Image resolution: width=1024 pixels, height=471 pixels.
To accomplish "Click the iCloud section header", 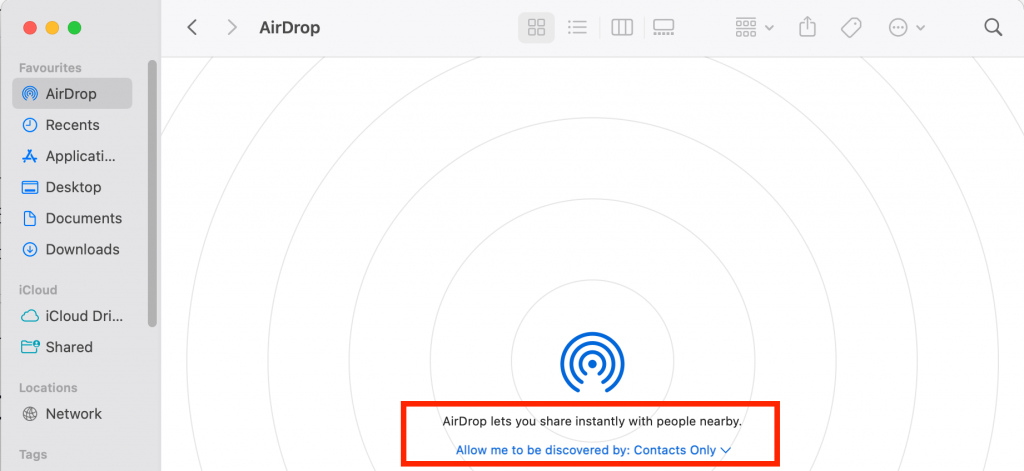I will (38, 290).
